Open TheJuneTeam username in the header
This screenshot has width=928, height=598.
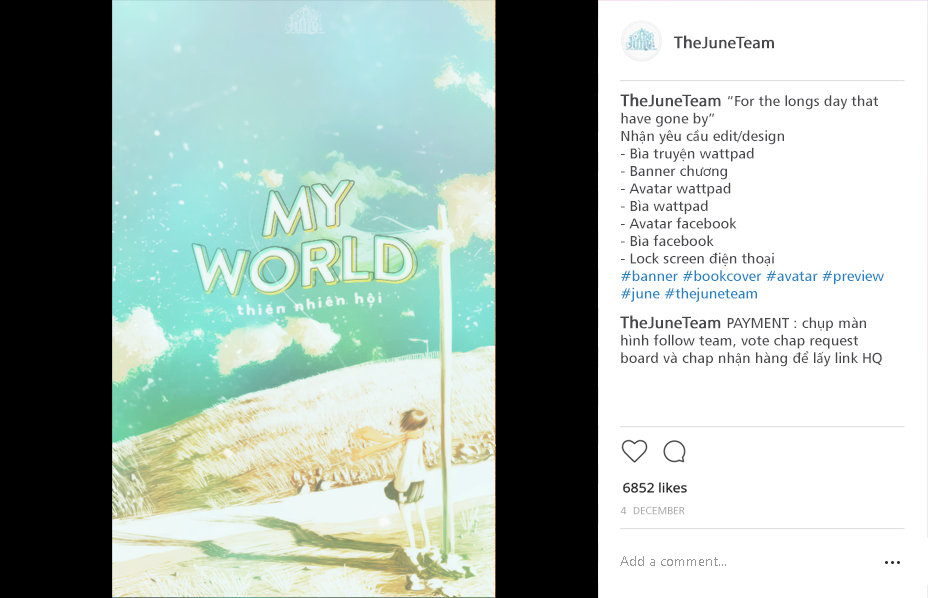click(724, 43)
